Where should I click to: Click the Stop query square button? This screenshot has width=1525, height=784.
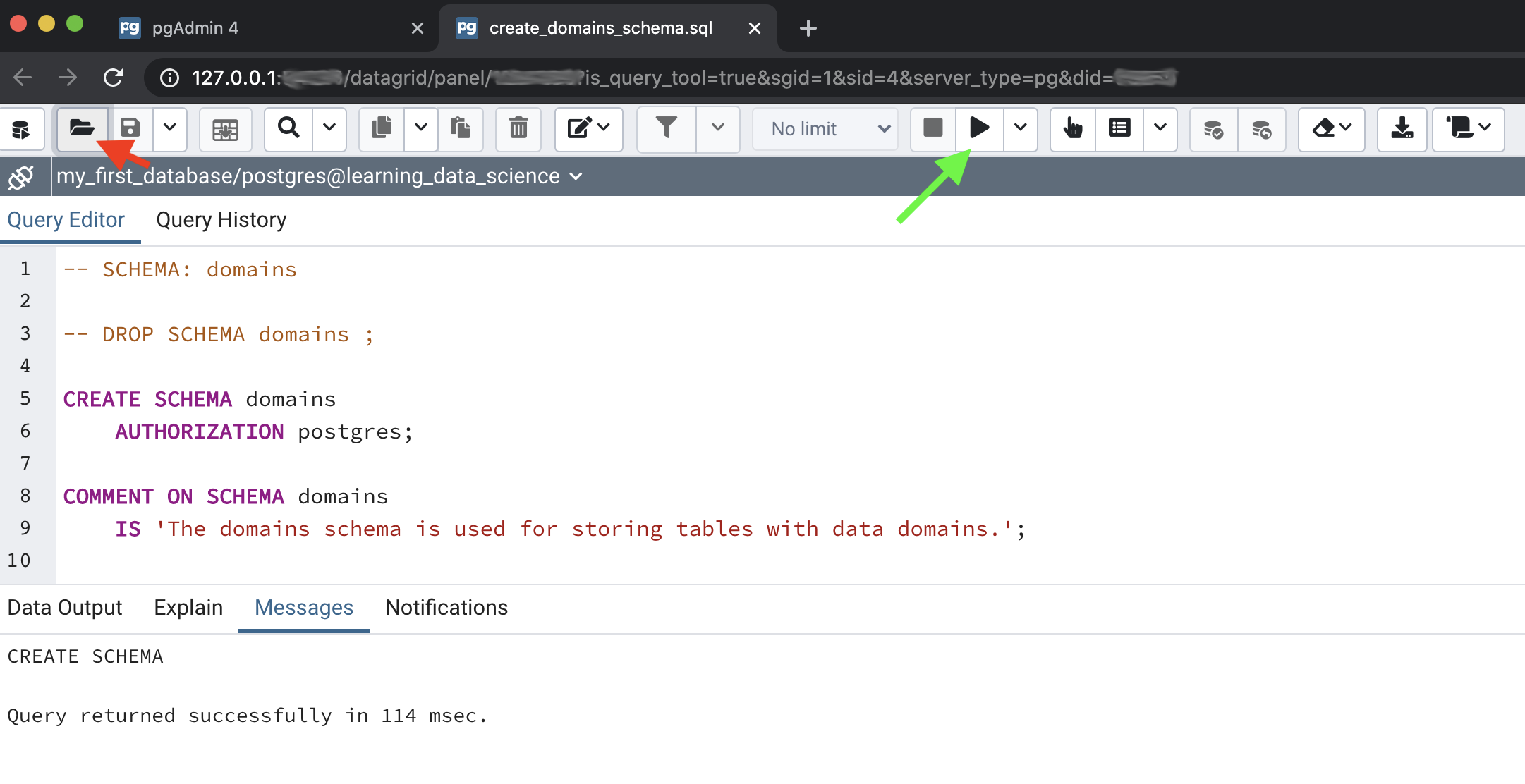click(x=933, y=128)
